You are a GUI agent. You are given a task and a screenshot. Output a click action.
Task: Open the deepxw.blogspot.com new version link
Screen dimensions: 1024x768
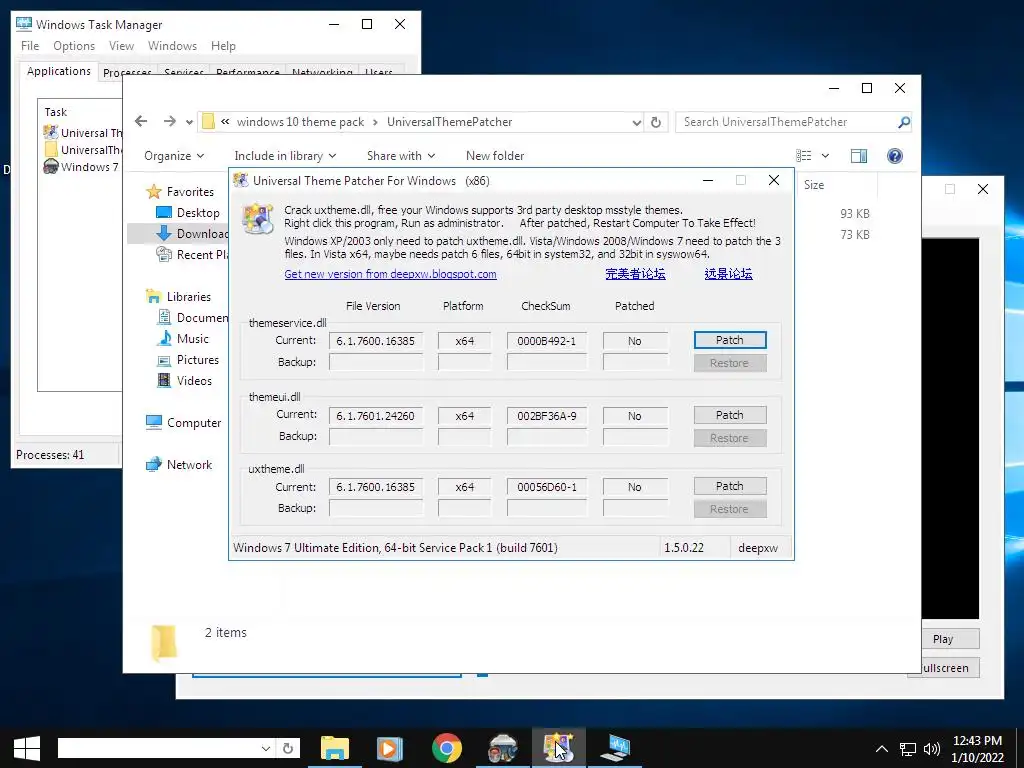pyautogui.click(x=390, y=274)
